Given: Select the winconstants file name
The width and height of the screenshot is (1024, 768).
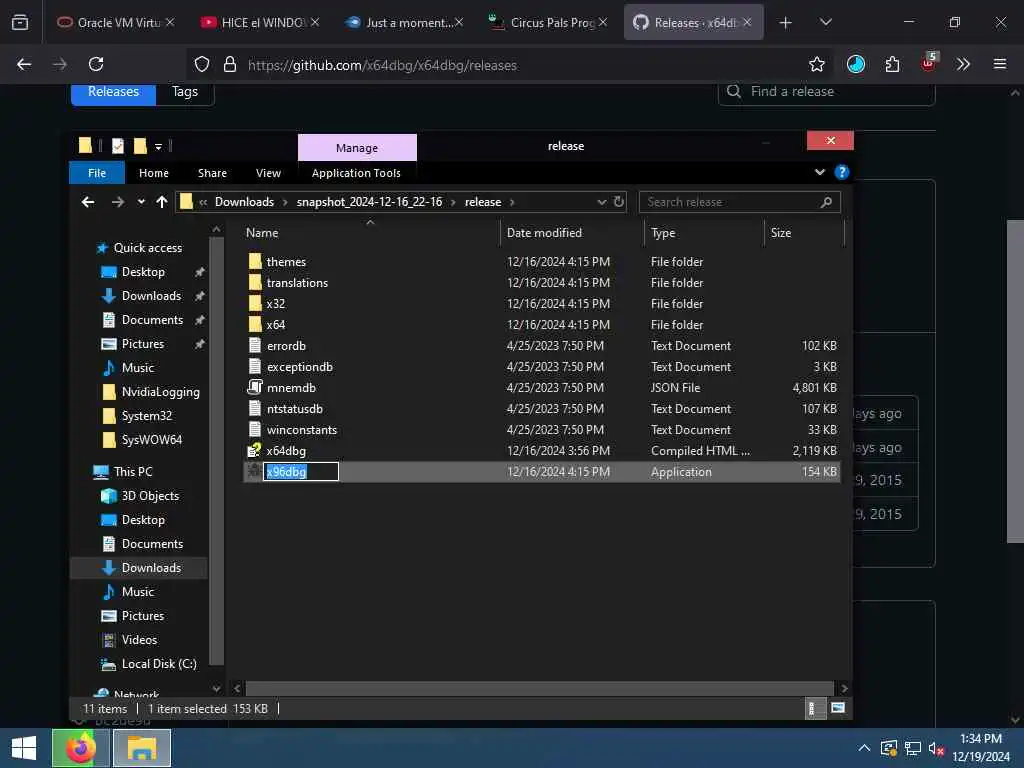Looking at the screenshot, I should click(x=302, y=430).
